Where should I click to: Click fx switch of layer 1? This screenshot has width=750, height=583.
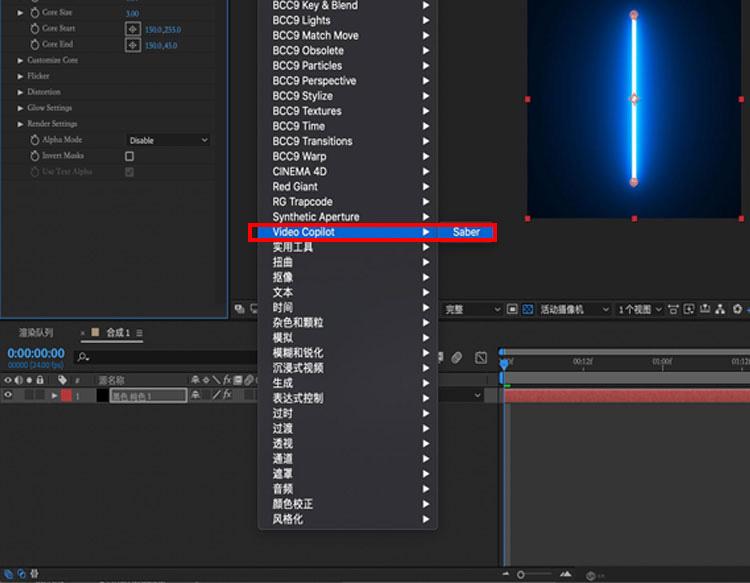(228, 395)
